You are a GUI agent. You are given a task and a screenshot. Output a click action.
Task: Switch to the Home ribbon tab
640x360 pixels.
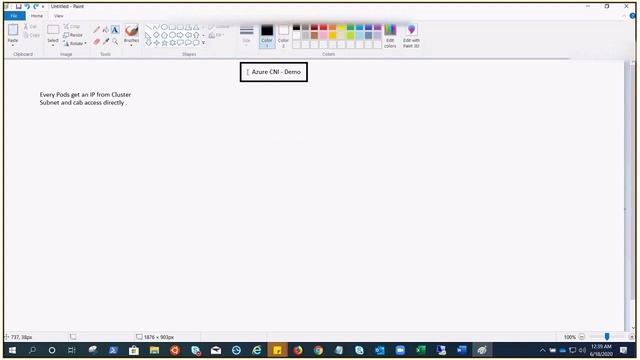[x=37, y=16]
